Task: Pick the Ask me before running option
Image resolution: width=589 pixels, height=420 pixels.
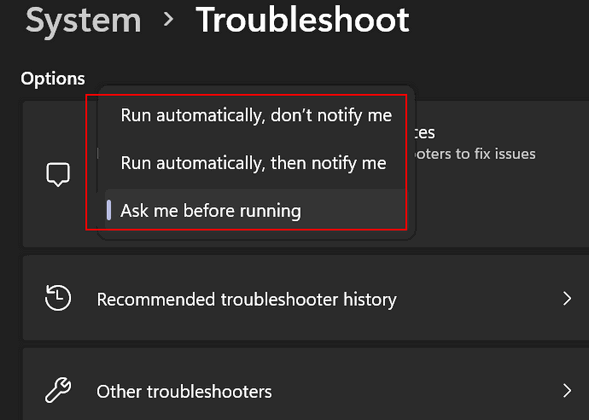Action: pyautogui.click(x=256, y=210)
